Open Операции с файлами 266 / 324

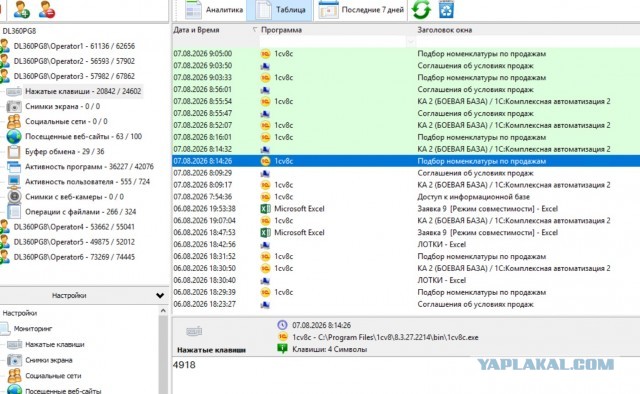click(80, 212)
